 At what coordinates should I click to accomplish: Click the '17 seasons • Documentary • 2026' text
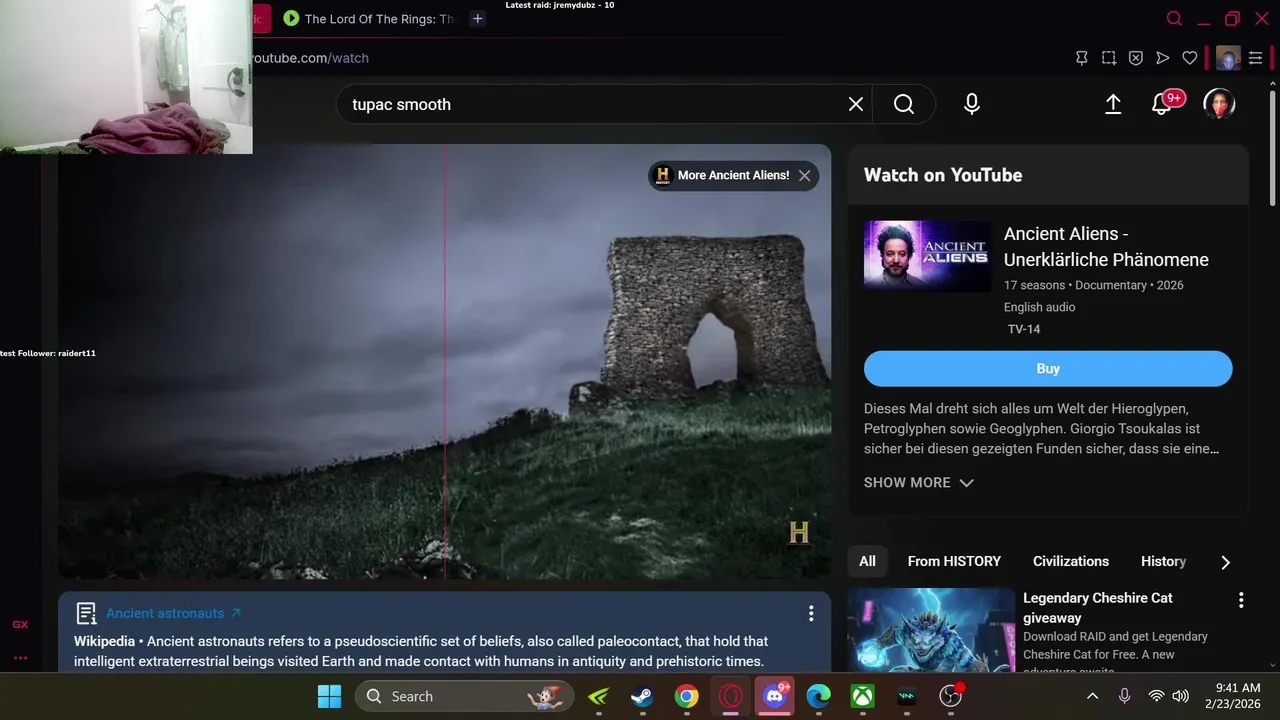pos(1094,285)
